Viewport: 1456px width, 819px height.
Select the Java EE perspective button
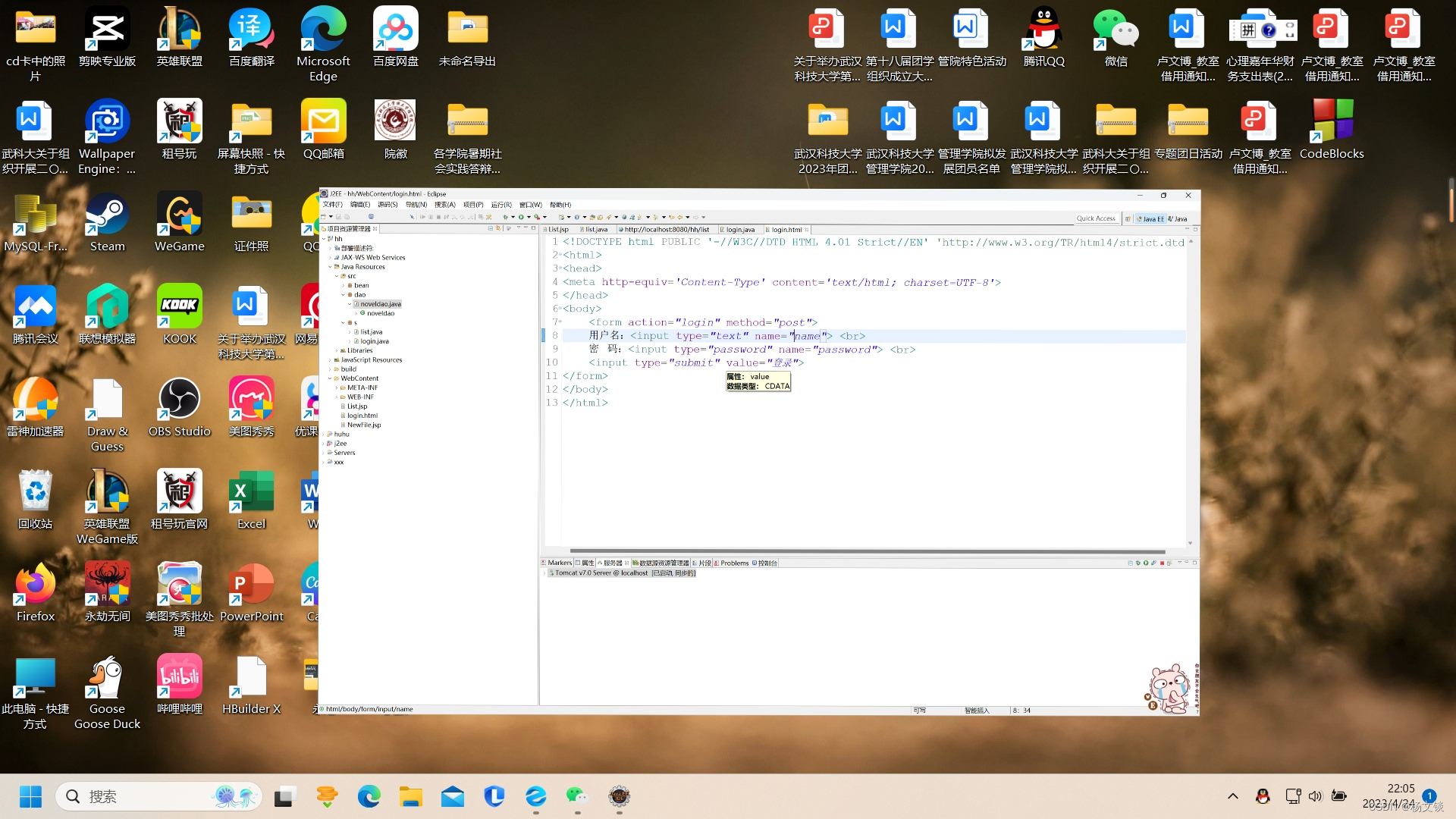pos(1150,218)
